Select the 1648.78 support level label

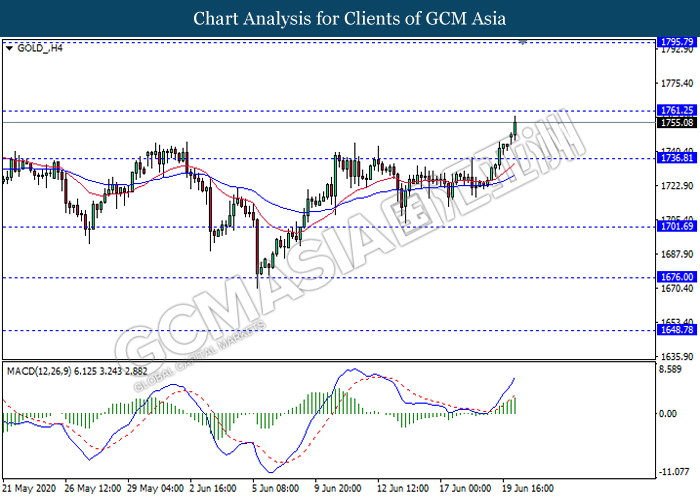[677, 329]
